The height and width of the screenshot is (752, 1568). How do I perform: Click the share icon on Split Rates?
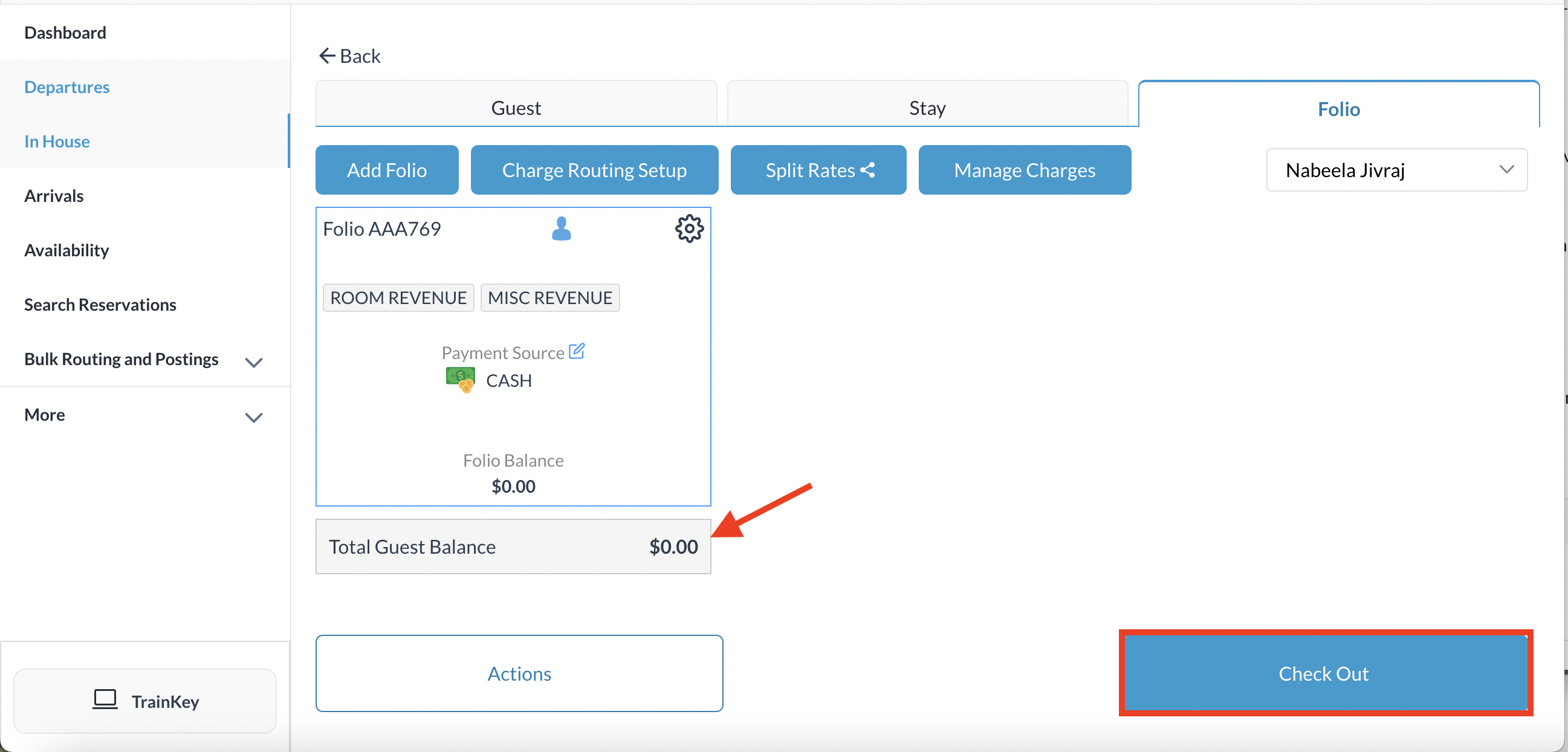pyautogui.click(x=868, y=170)
